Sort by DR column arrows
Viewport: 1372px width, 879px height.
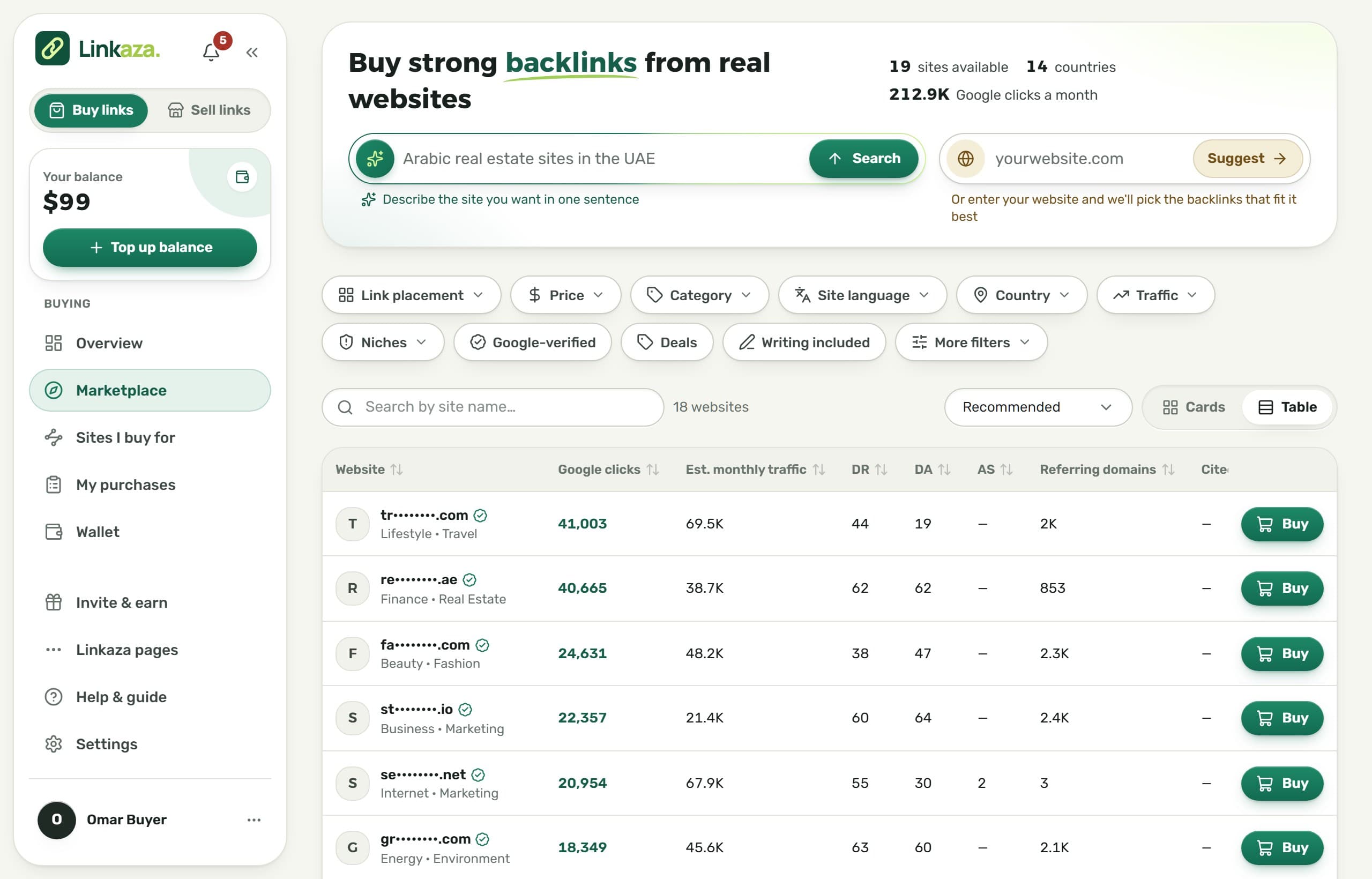click(881, 469)
